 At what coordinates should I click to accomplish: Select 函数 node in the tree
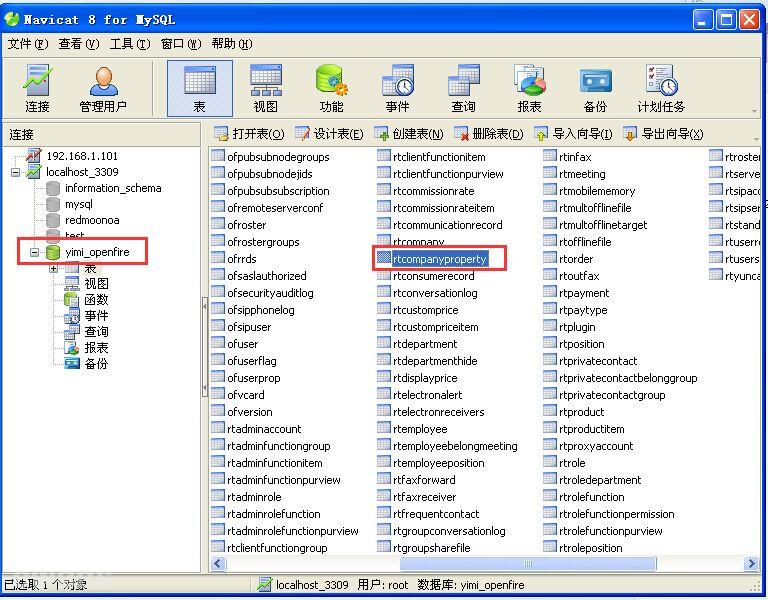96,300
